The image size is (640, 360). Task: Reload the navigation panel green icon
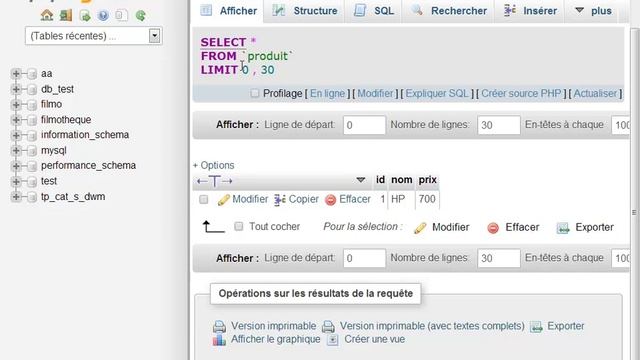(140, 16)
